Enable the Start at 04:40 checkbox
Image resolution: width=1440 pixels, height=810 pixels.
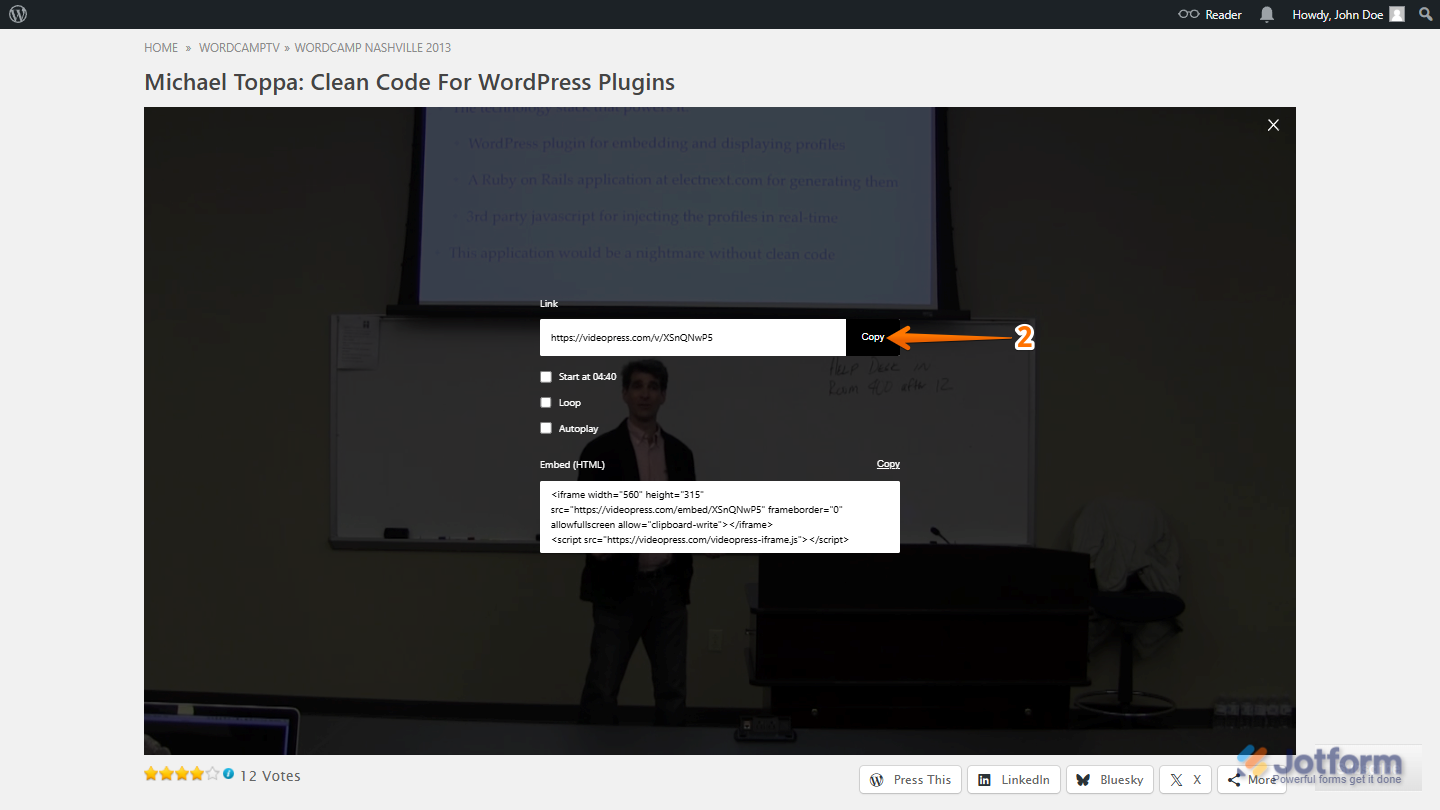click(546, 376)
